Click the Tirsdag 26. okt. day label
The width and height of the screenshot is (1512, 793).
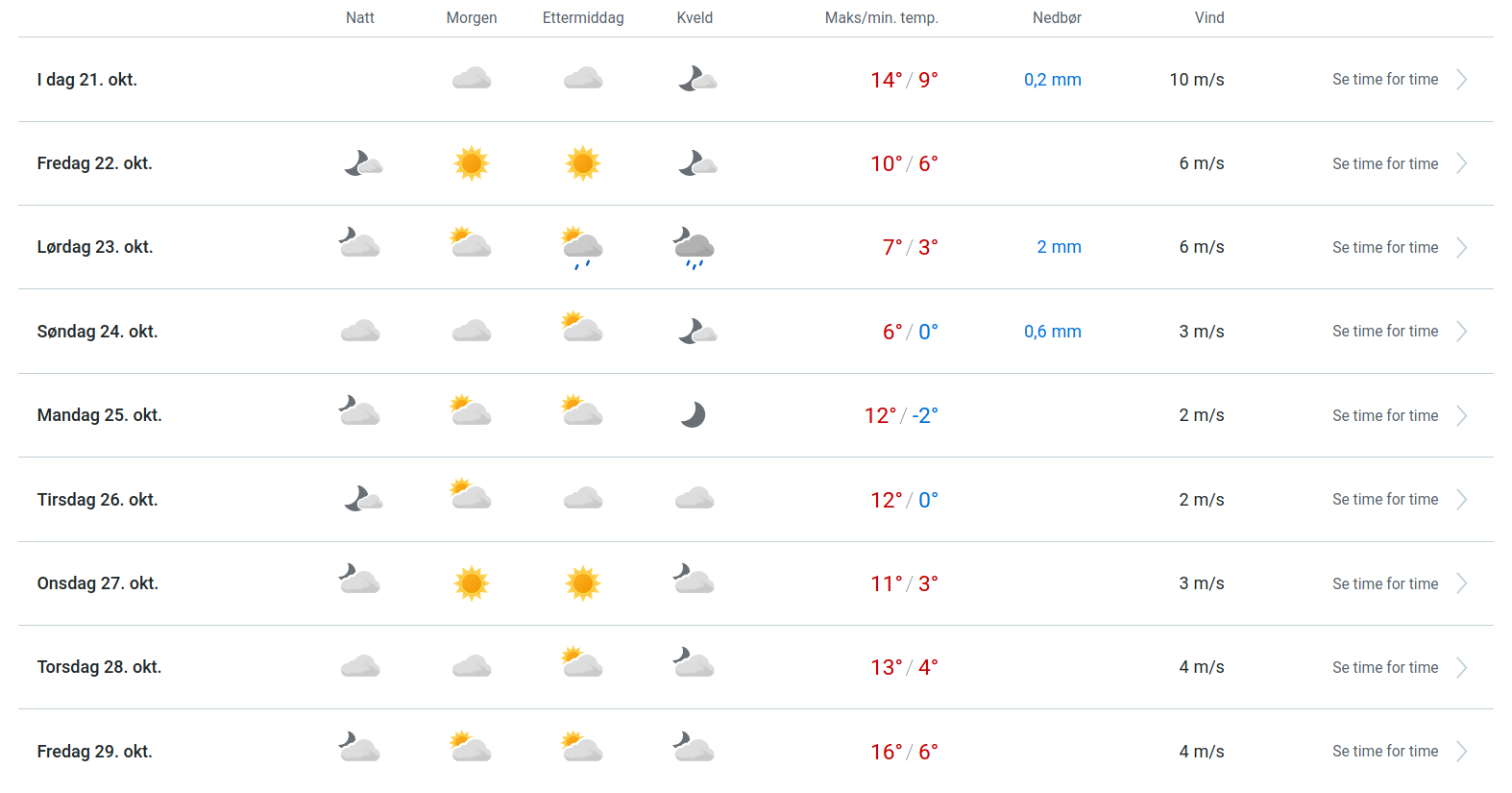point(97,500)
